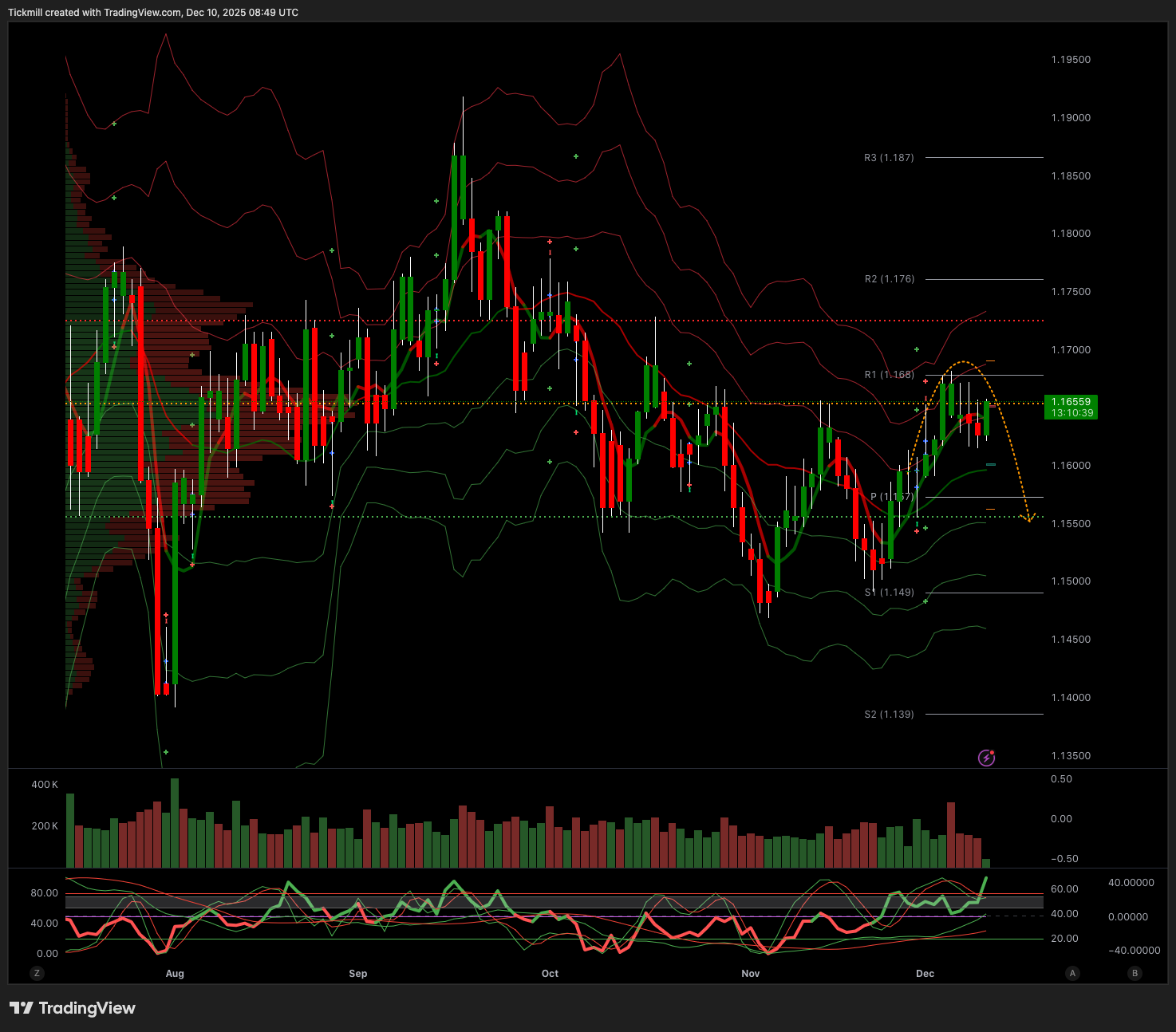Toggle the B scale button

[x=1135, y=973]
